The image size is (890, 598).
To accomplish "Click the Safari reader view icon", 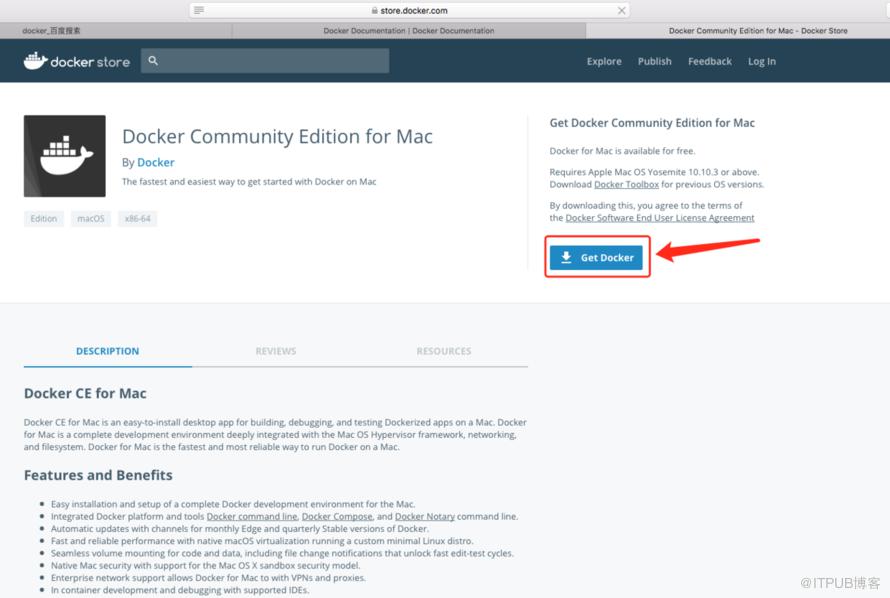I will [x=199, y=10].
